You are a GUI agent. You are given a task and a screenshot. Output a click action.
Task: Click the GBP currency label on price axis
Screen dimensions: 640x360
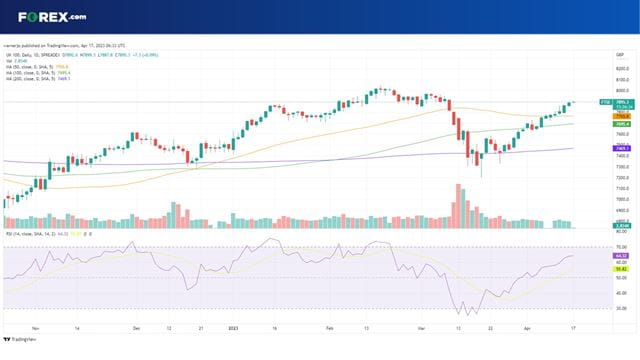620,55
